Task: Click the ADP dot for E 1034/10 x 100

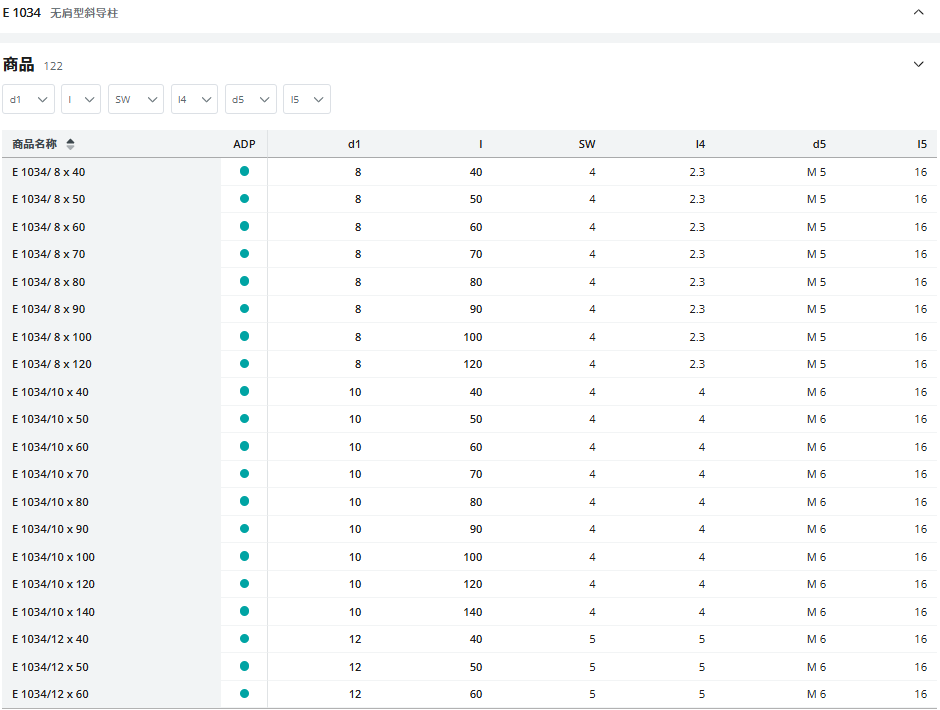Action: 244,556
